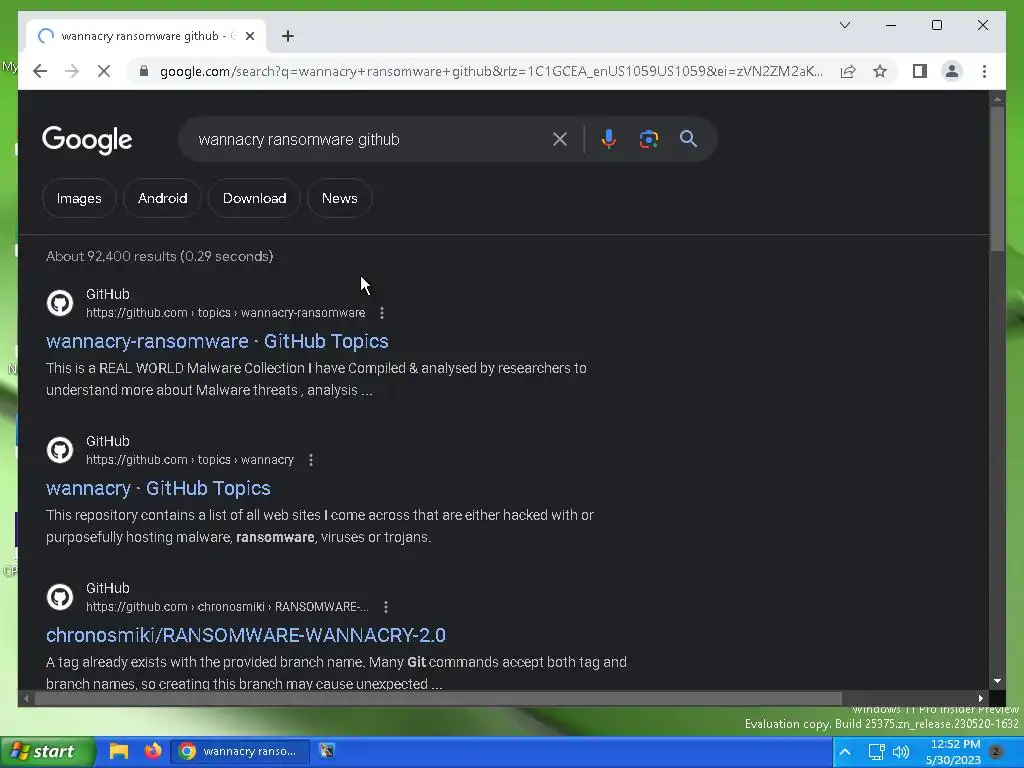Open the taskbar app beside Chrome
The width and height of the screenshot is (1024, 768).
[327, 751]
